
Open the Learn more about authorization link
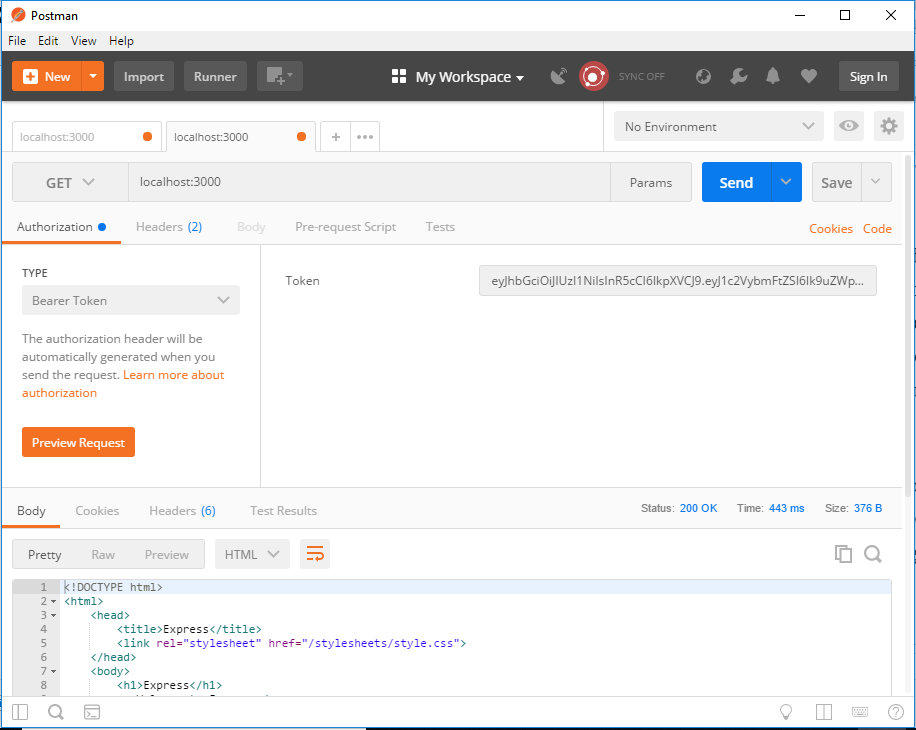(173, 374)
